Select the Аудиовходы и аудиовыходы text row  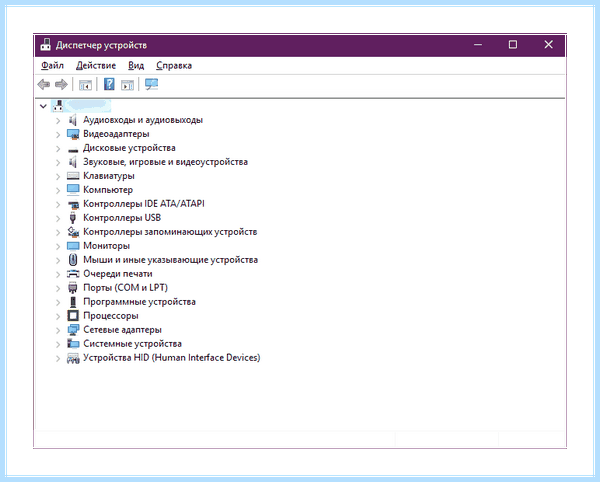tap(143, 120)
